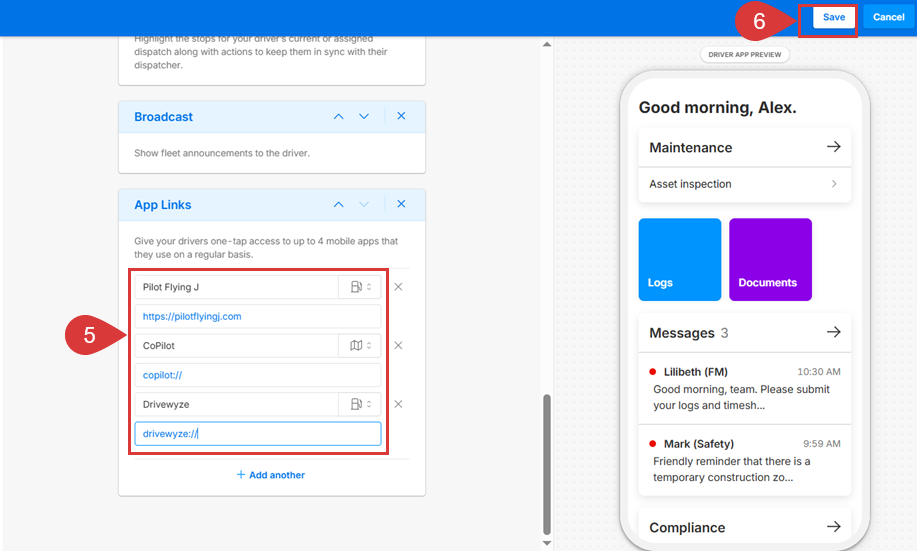Remove the CoPilot app link
This screenshot has height=551, width=917.
(x=398, y=346)
